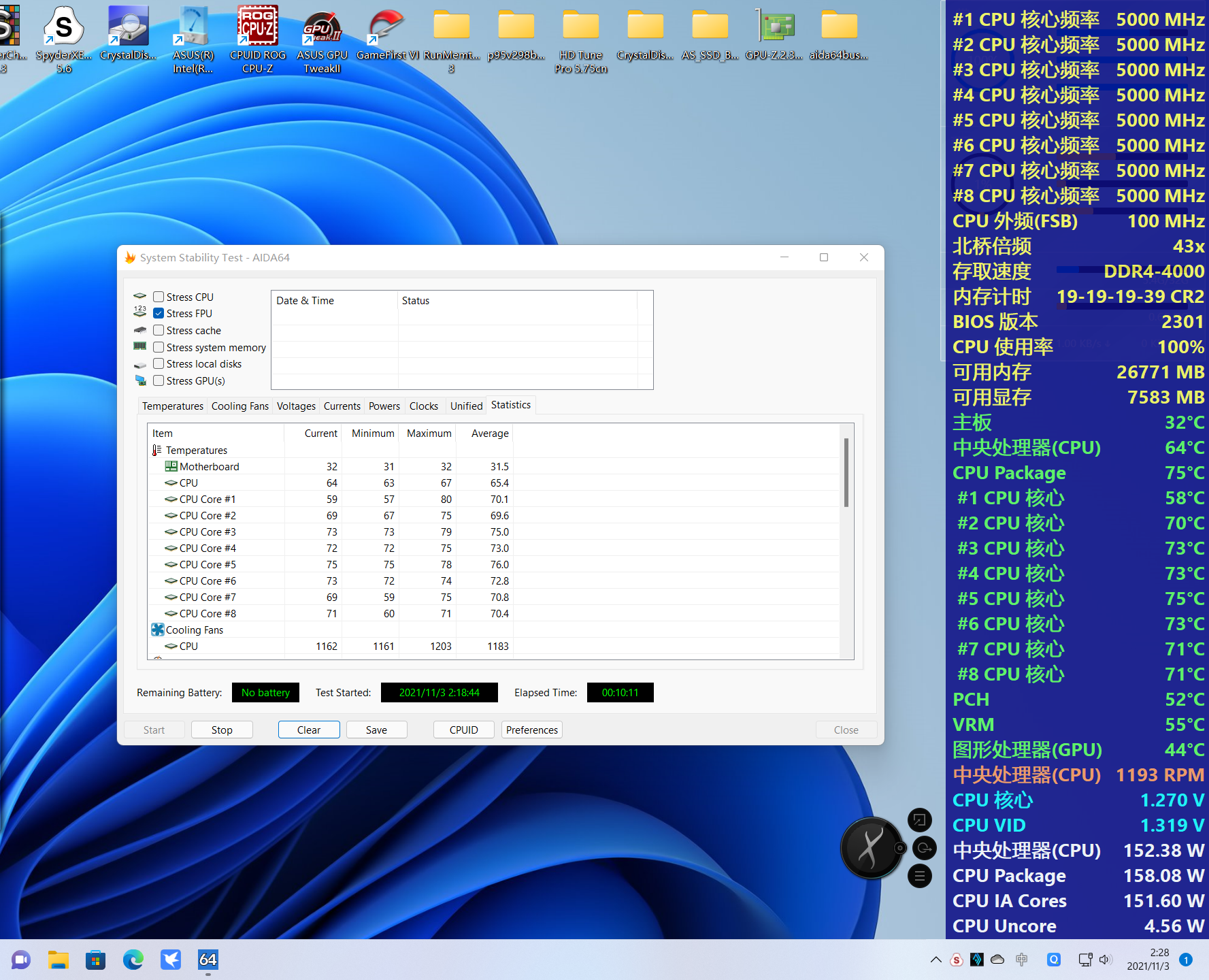Screen dimensions: 1209x980
Task: Click the Maximum column header
Action: click(x=429, y=433)
